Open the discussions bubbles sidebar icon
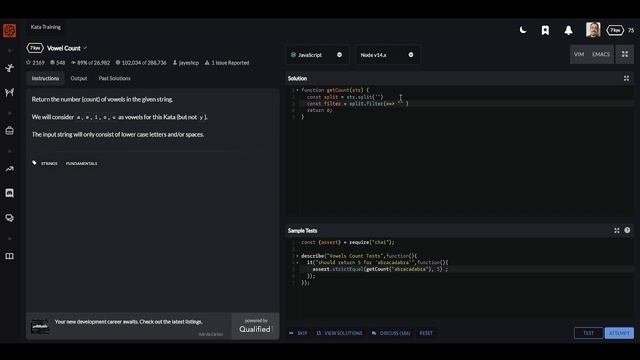 coord(9,218)
